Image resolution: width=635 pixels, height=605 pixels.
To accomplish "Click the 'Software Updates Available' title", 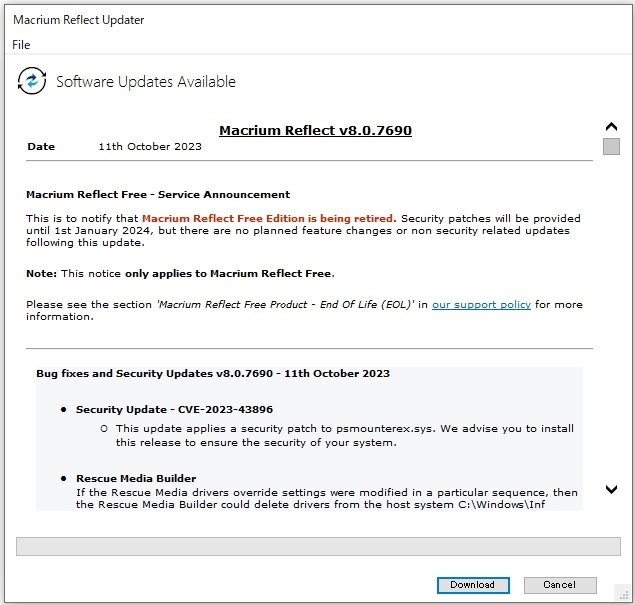I will click(x=146, y=82).
